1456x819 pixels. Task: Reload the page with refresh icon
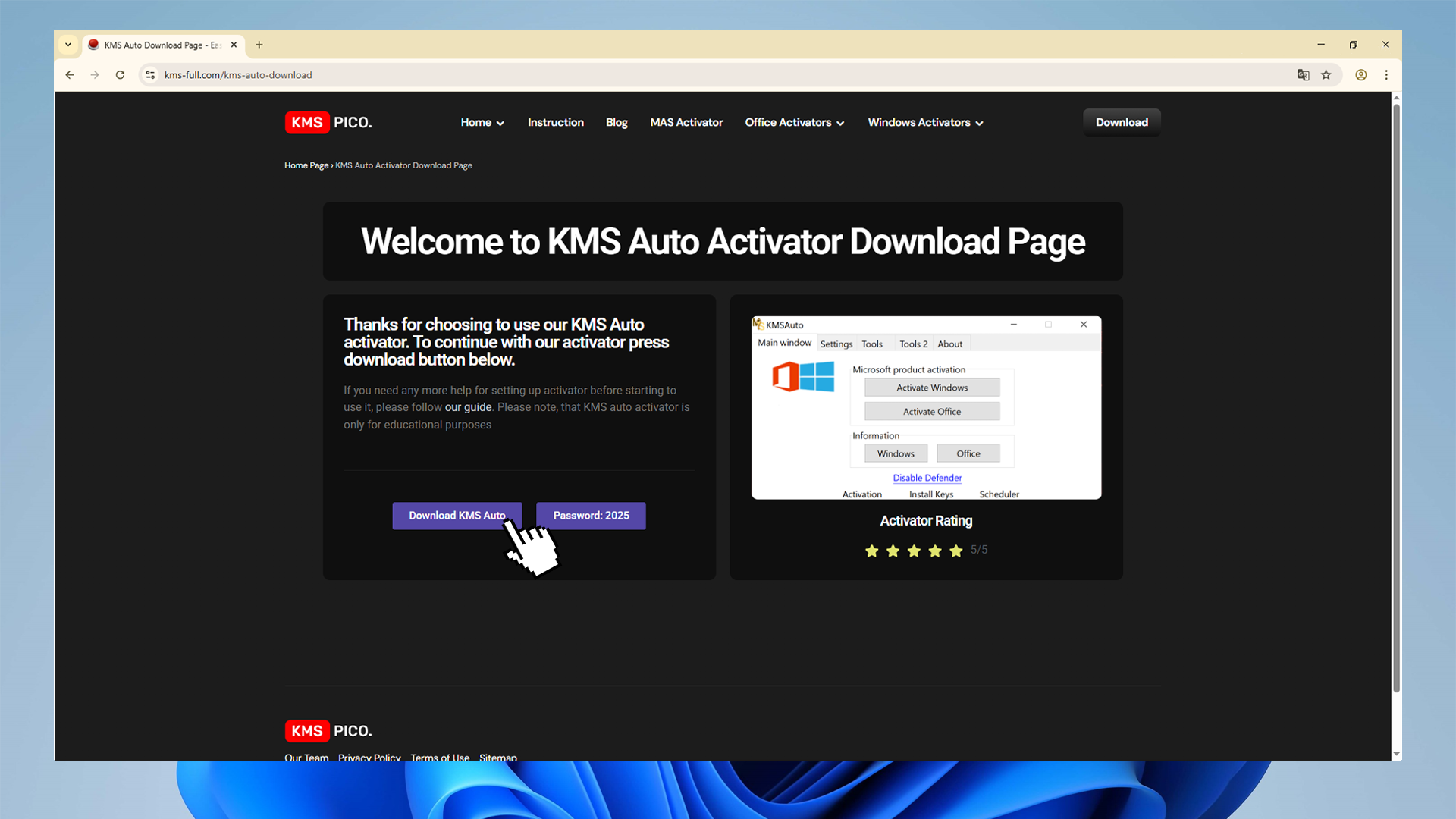click(120, 75)
